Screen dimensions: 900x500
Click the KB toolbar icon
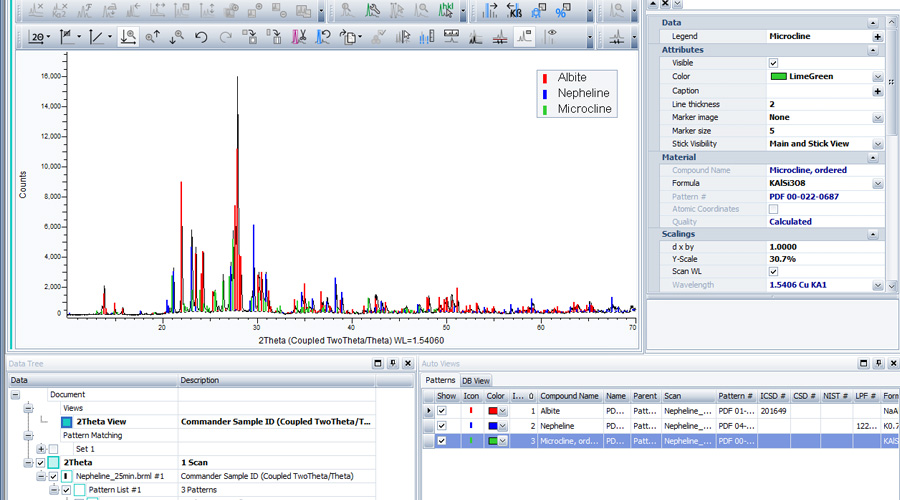tap(515, 11)
